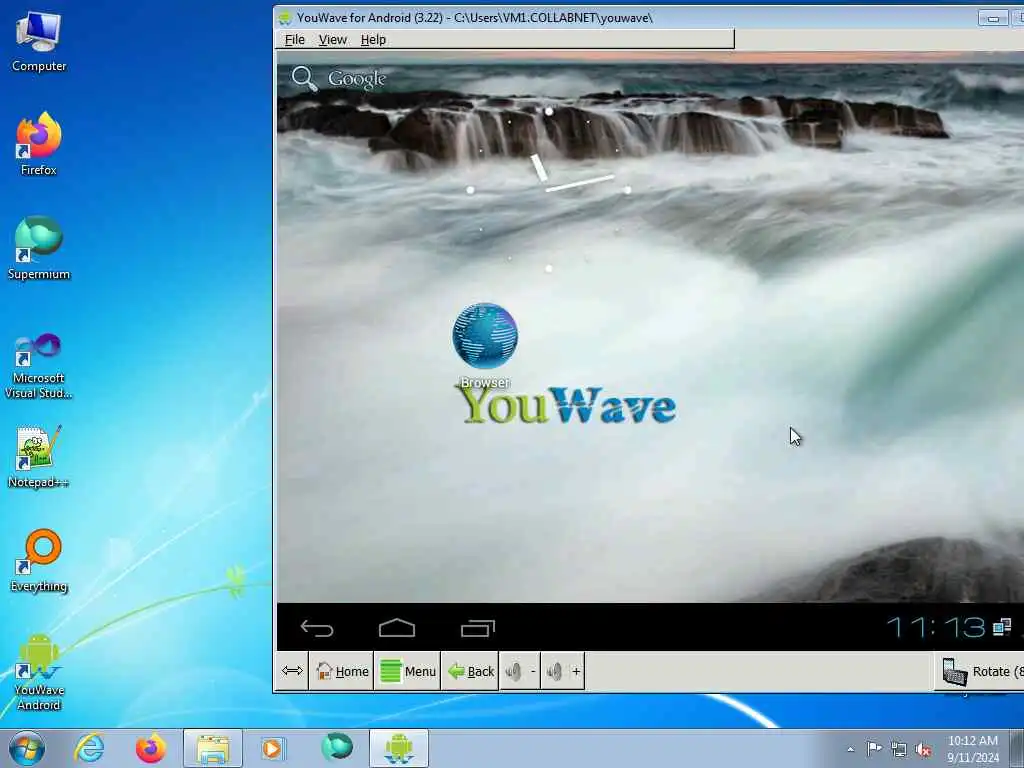
Task: Tap the Google search magnifier icon
Action: coord(304,78)
